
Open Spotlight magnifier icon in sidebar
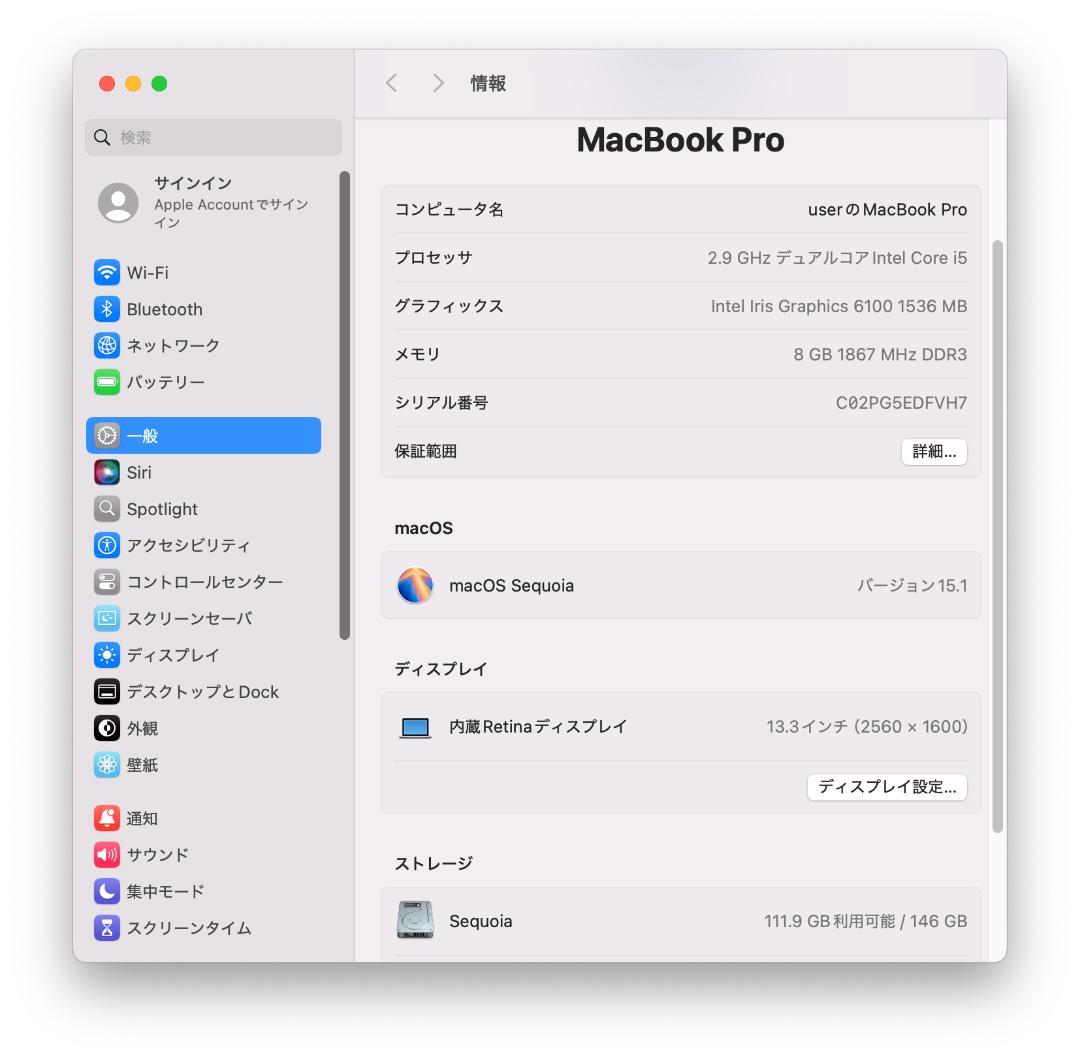point(107,509)
